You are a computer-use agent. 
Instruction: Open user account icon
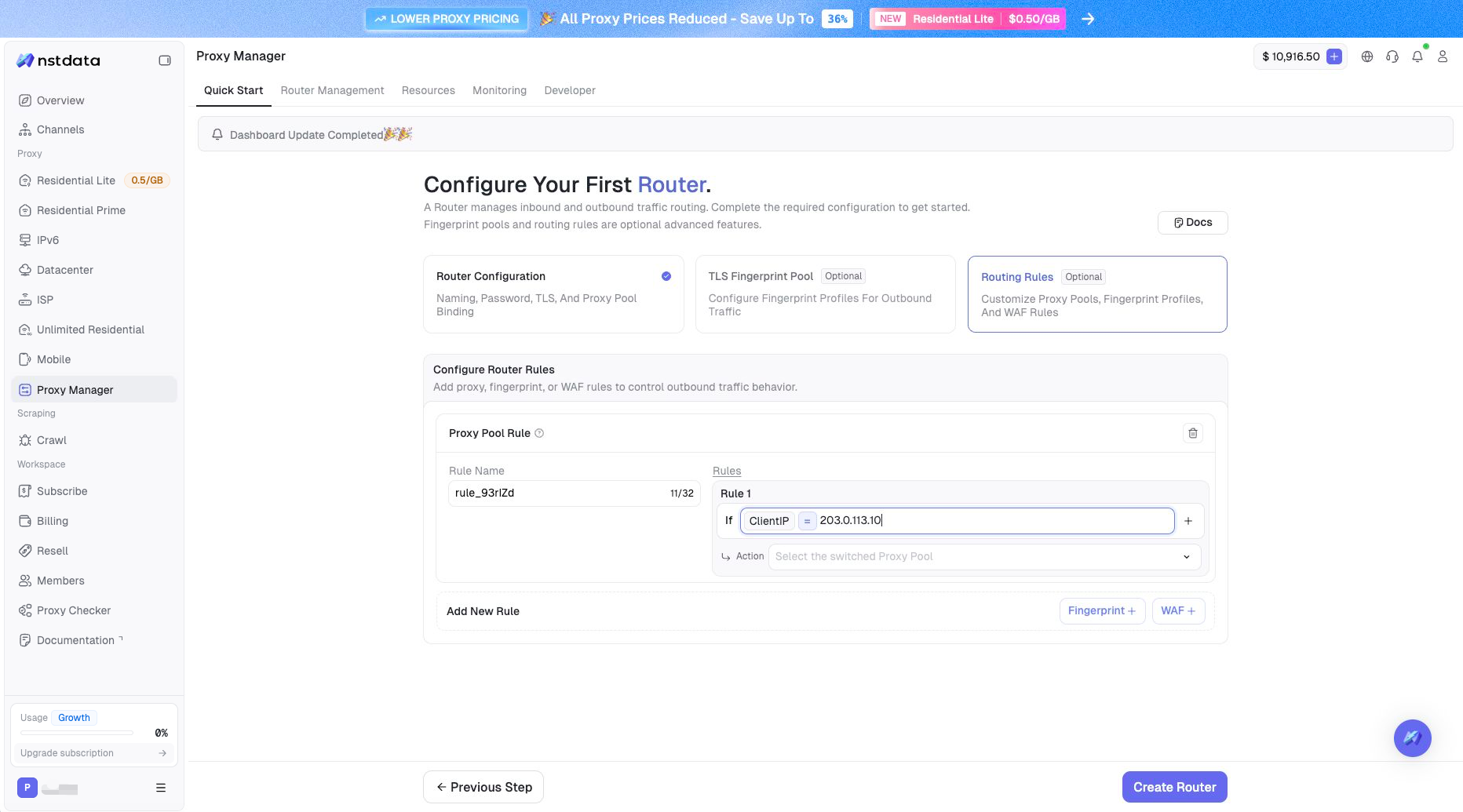pos(1443,56)
